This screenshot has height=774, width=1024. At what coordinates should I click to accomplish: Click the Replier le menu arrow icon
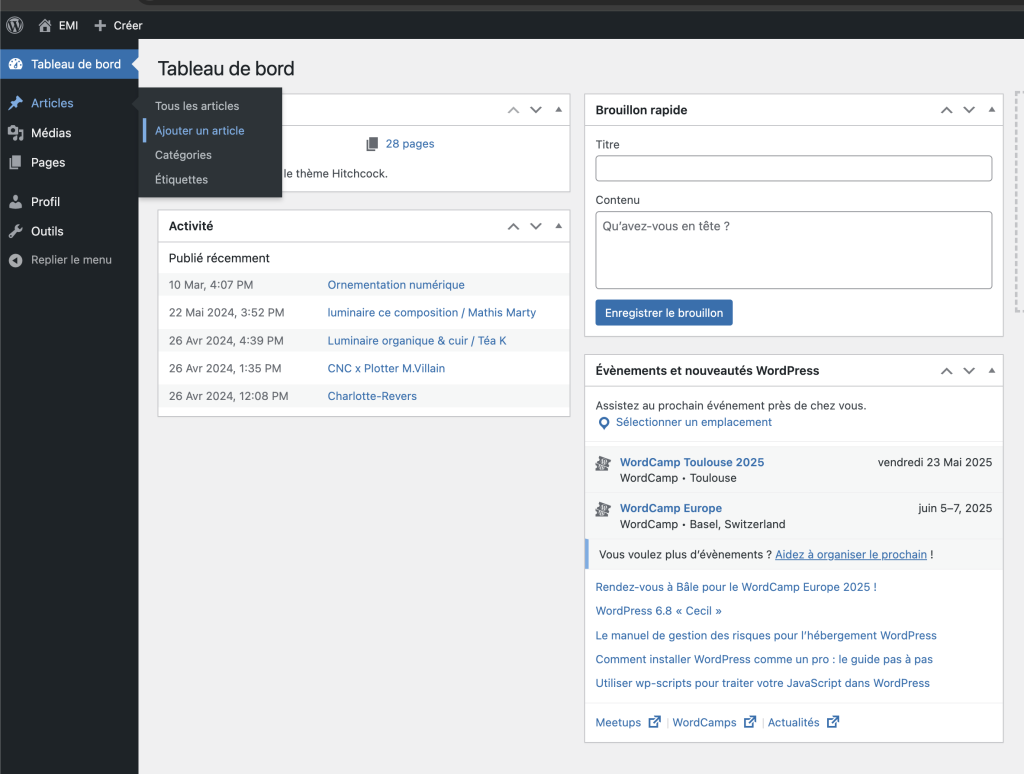(x=16, y=260)
